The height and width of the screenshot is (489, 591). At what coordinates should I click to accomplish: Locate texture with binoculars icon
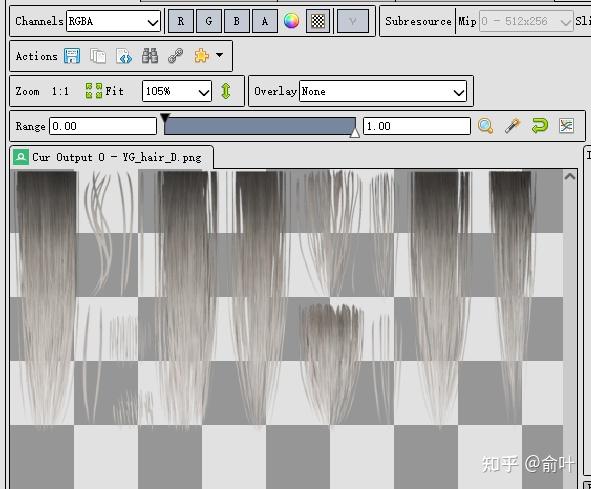[x=150, y=56]
